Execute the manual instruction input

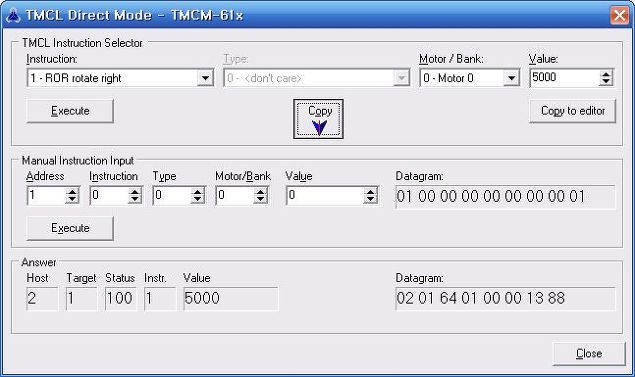[x=70, y=228]
